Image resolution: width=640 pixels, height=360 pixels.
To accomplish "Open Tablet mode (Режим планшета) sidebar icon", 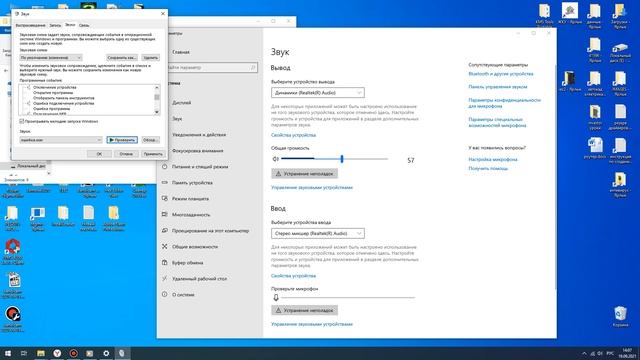I will 164,198.
